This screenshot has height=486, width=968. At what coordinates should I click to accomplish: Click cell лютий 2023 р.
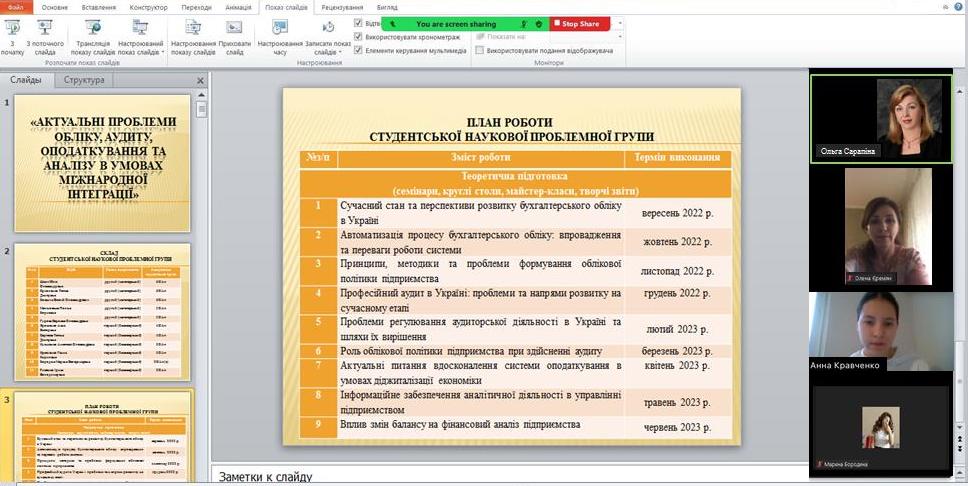677,329
